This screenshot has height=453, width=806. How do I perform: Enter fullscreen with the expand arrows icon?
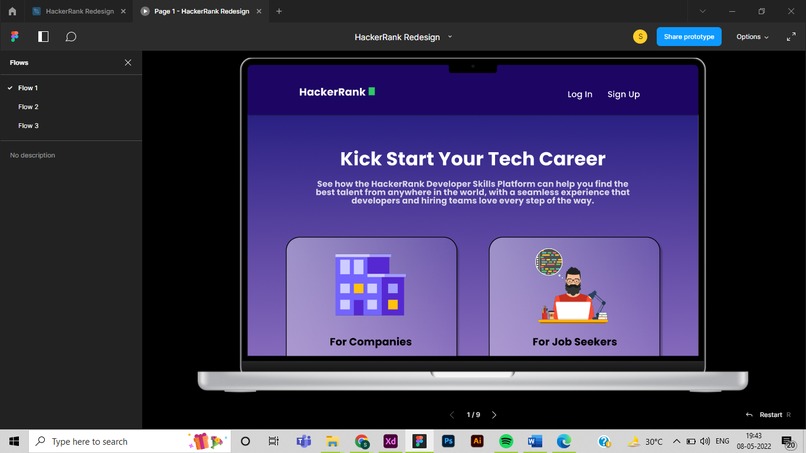791,37
